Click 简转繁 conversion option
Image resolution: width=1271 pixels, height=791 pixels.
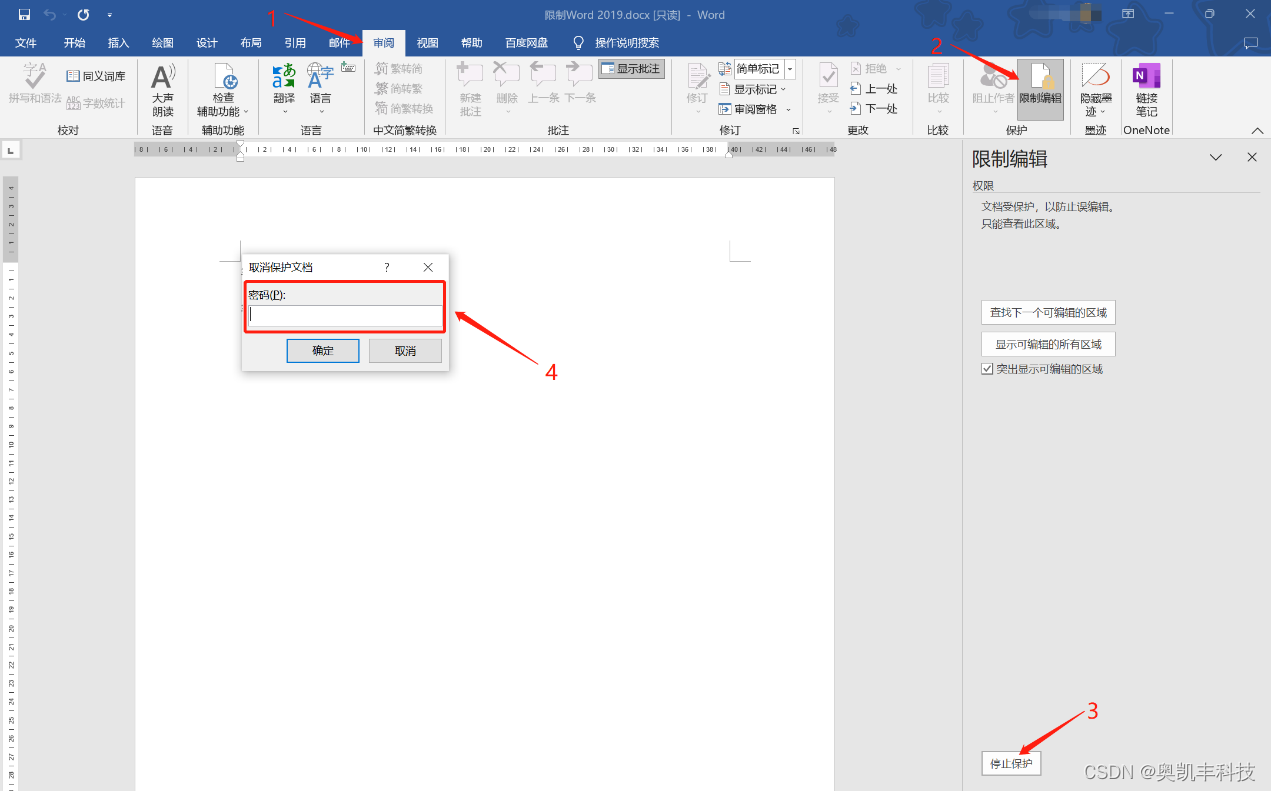click(399, 88)
